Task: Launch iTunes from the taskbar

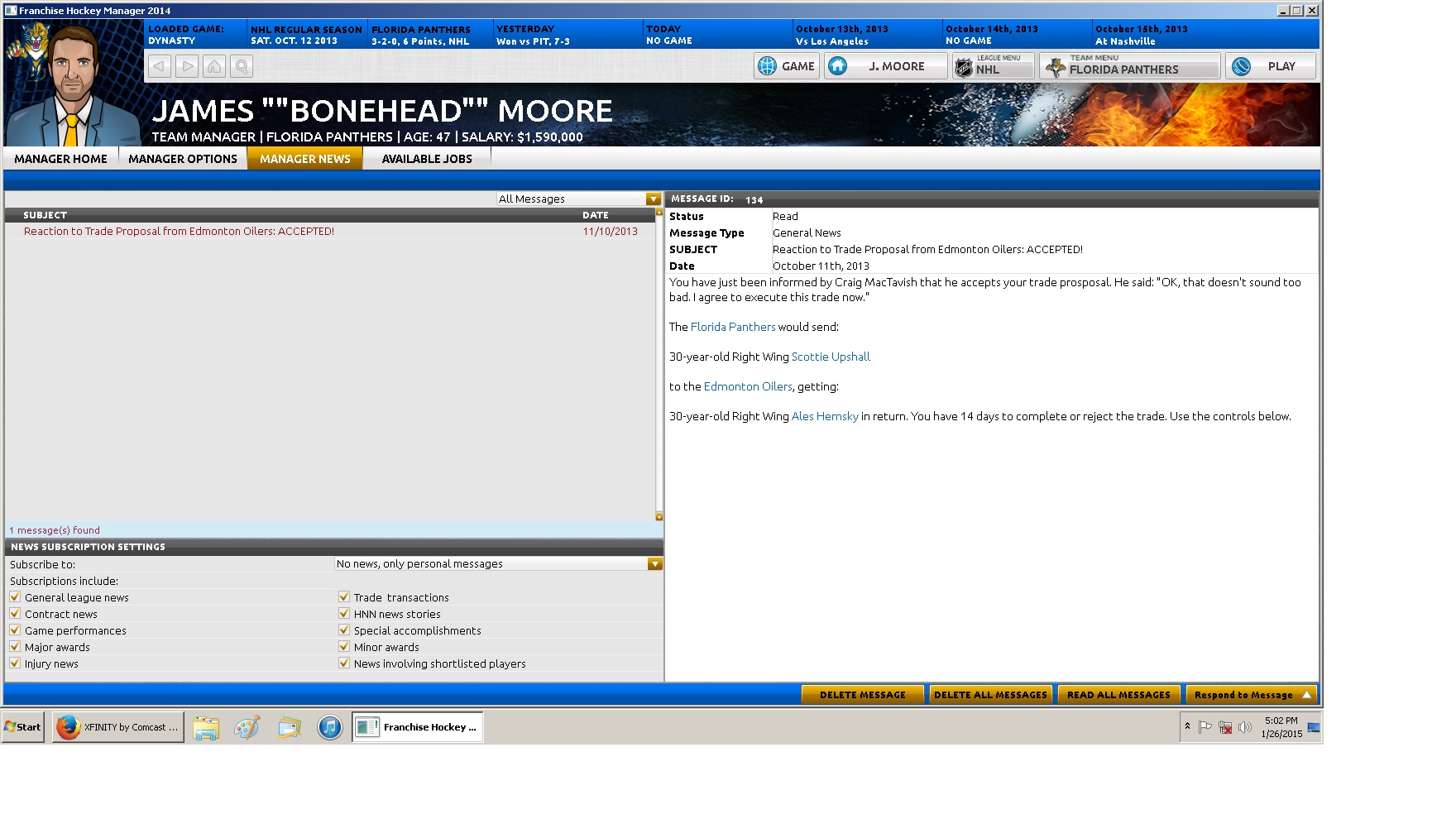Action: [x=329, y=727]
